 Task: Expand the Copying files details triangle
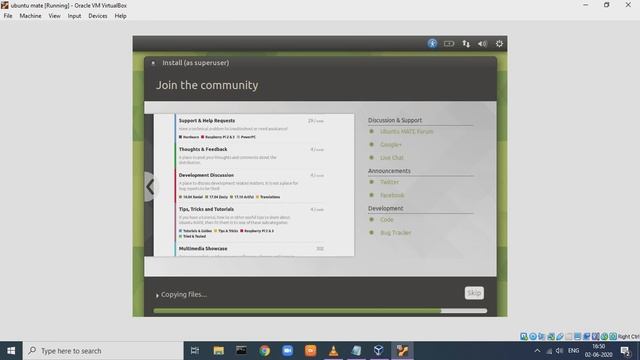click(157, 295)
